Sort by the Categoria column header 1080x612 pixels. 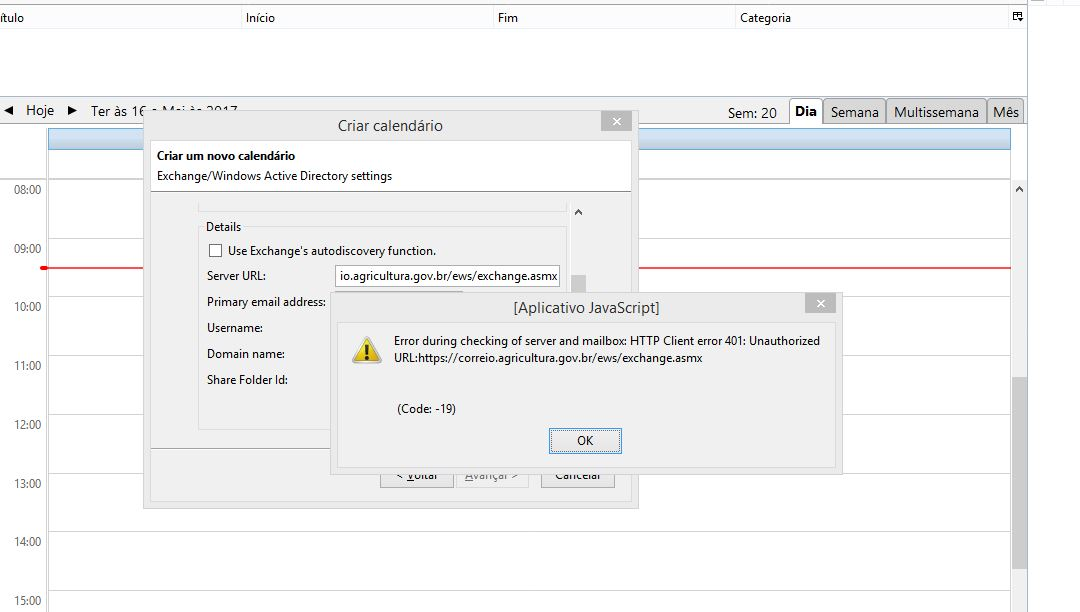click(871, 18)
